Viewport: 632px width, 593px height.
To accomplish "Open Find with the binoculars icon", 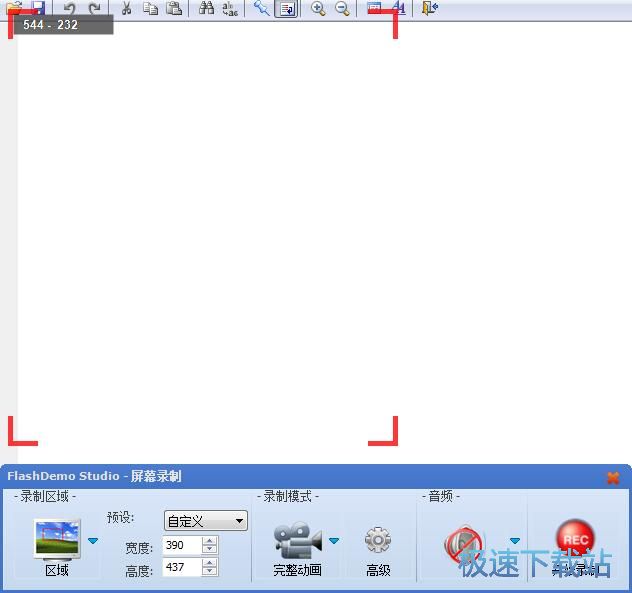I will point(206,8).
